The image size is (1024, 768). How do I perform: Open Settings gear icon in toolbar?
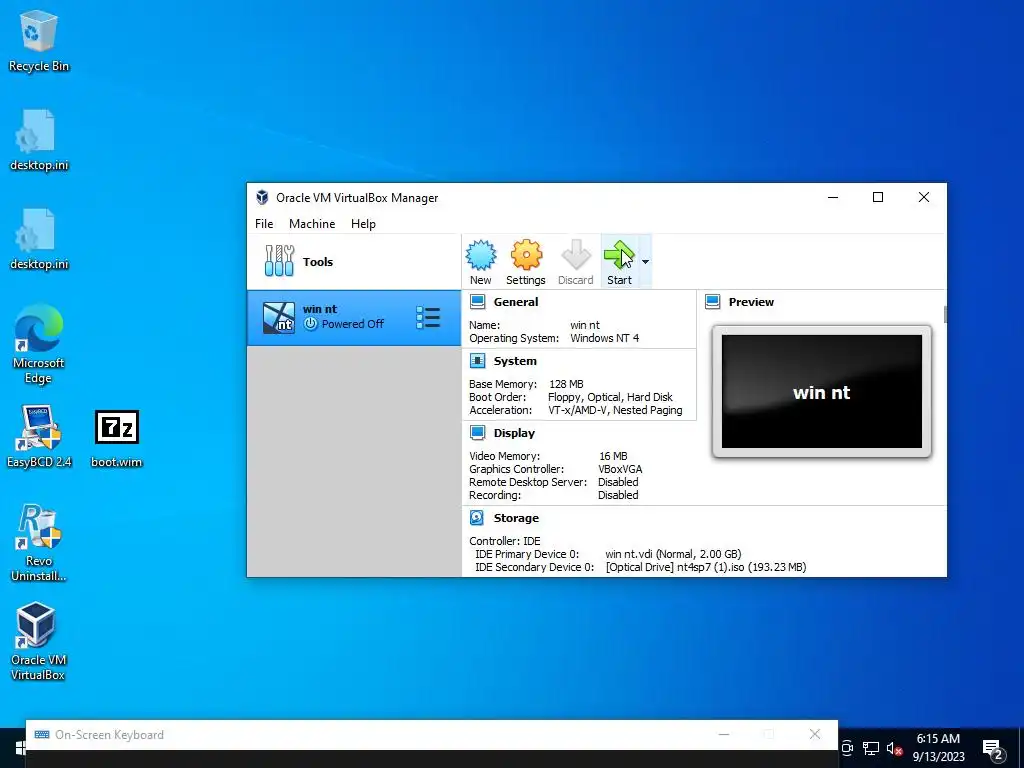pyautogui.click(x=526, y=255)
